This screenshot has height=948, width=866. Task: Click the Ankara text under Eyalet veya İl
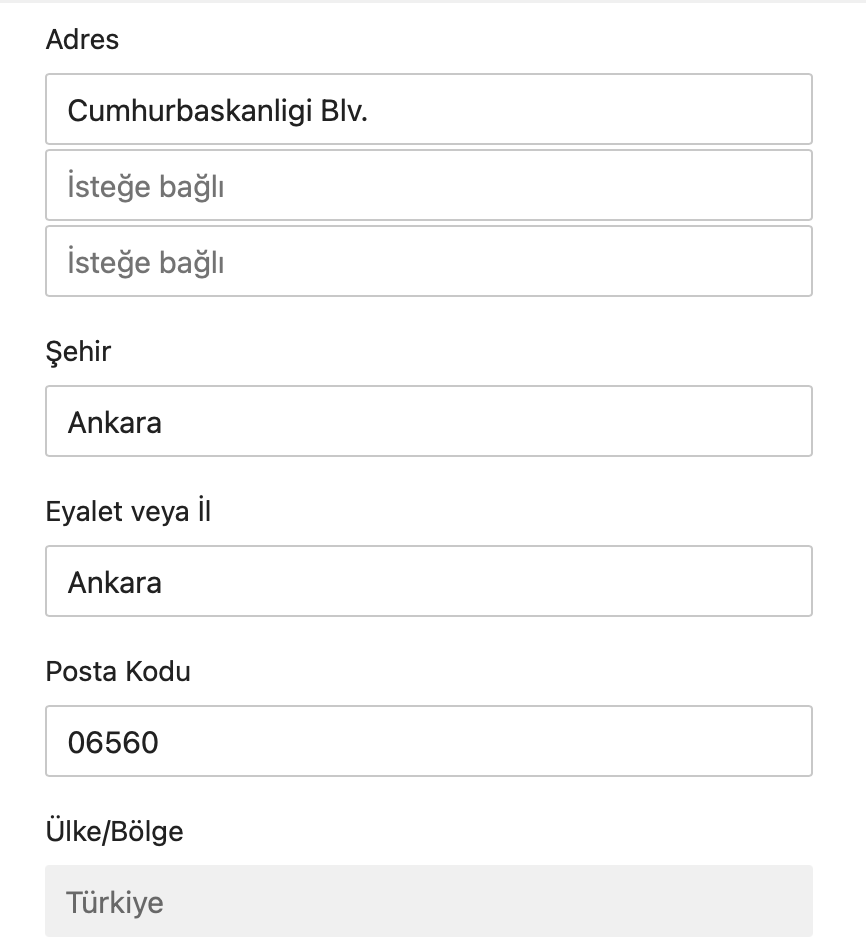(x=114, y=582)
